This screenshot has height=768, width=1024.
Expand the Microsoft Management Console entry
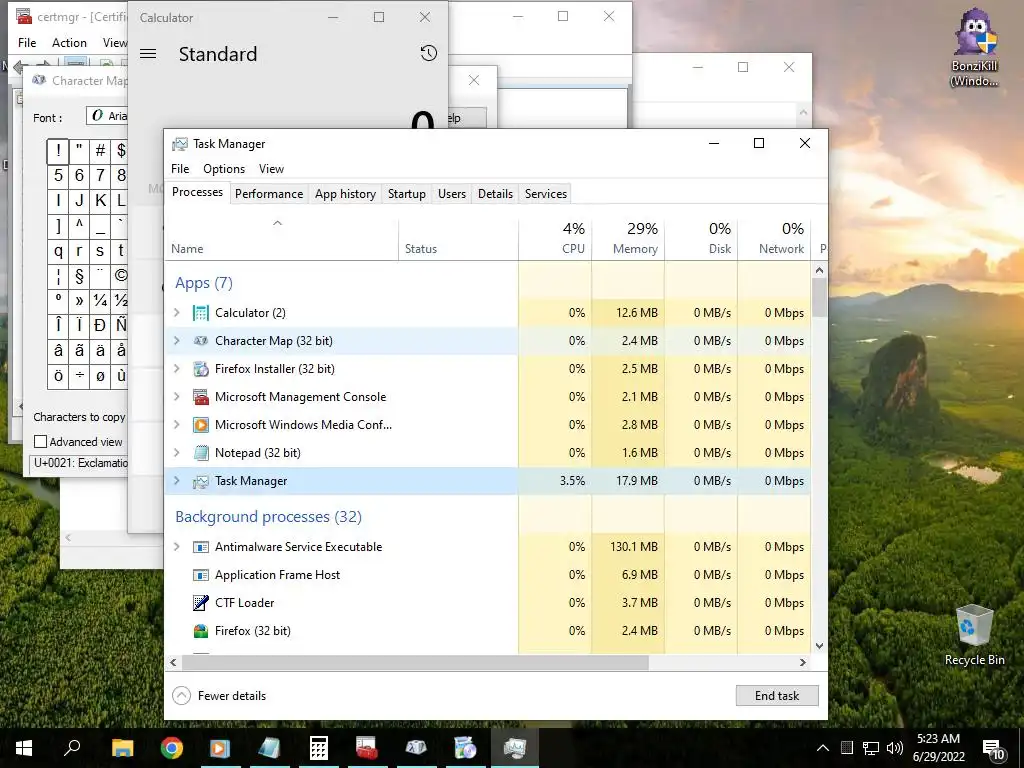176,397
